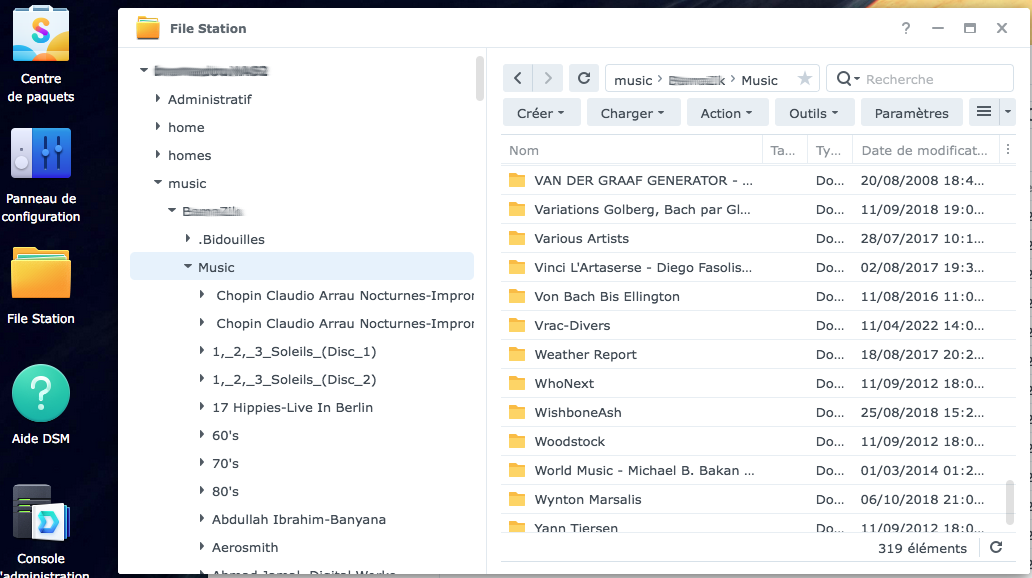The image size is (1032, 578).
Task: Launch Aide DSM help icon
Action: click(x=41, y=393)
